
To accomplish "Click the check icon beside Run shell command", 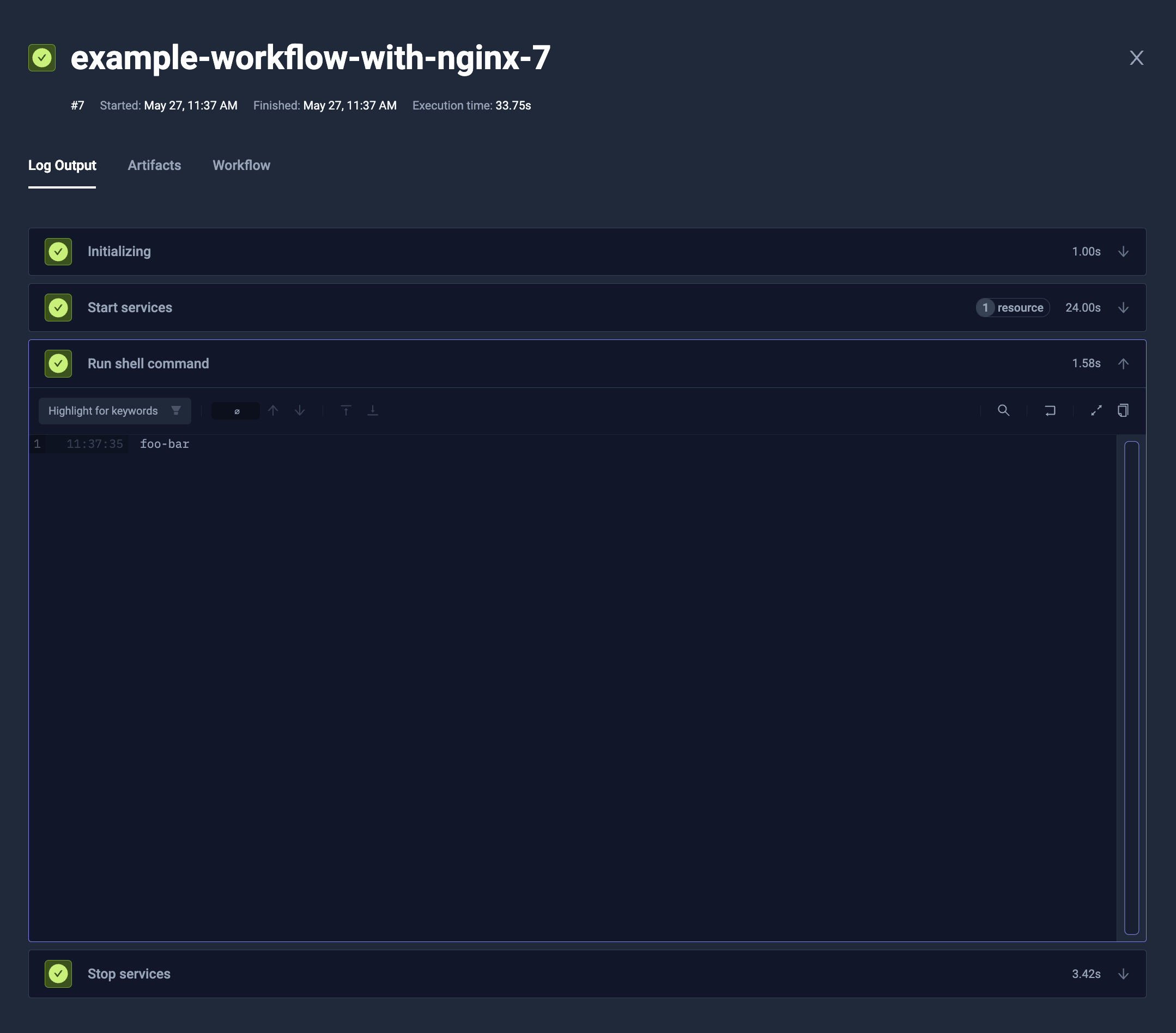I will 58,363.
